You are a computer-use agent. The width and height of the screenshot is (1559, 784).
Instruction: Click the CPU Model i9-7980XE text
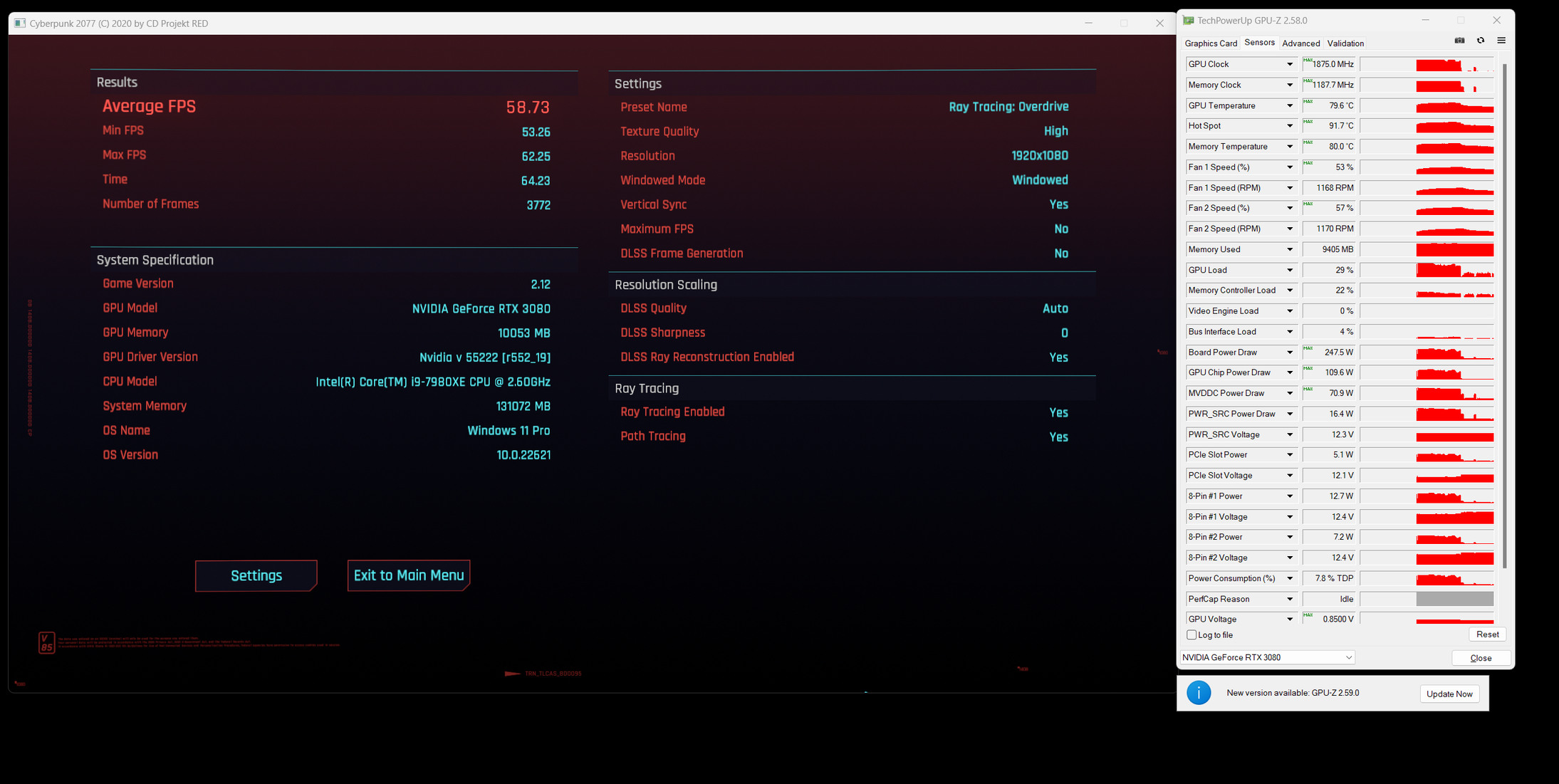click(x=433, y=382)
